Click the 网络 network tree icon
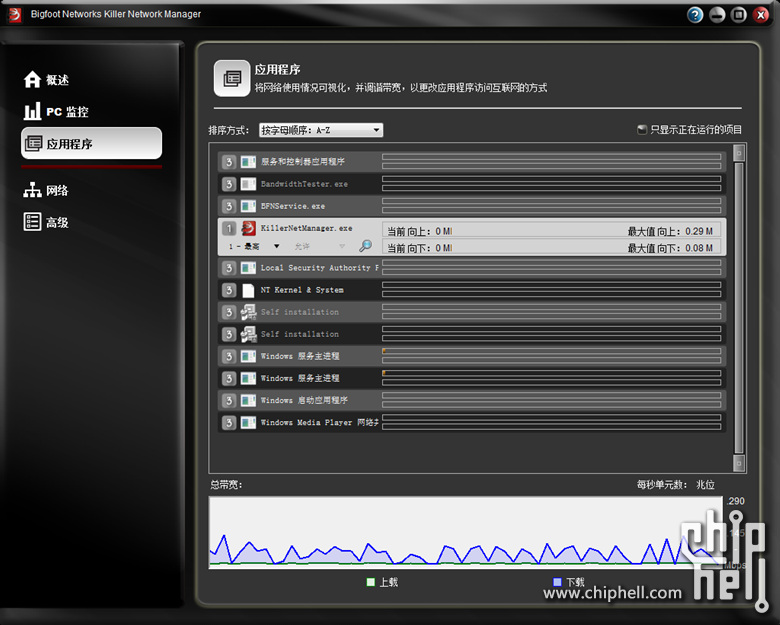The height and width of the screenshot is (625, 780). (x=32, y=190)
